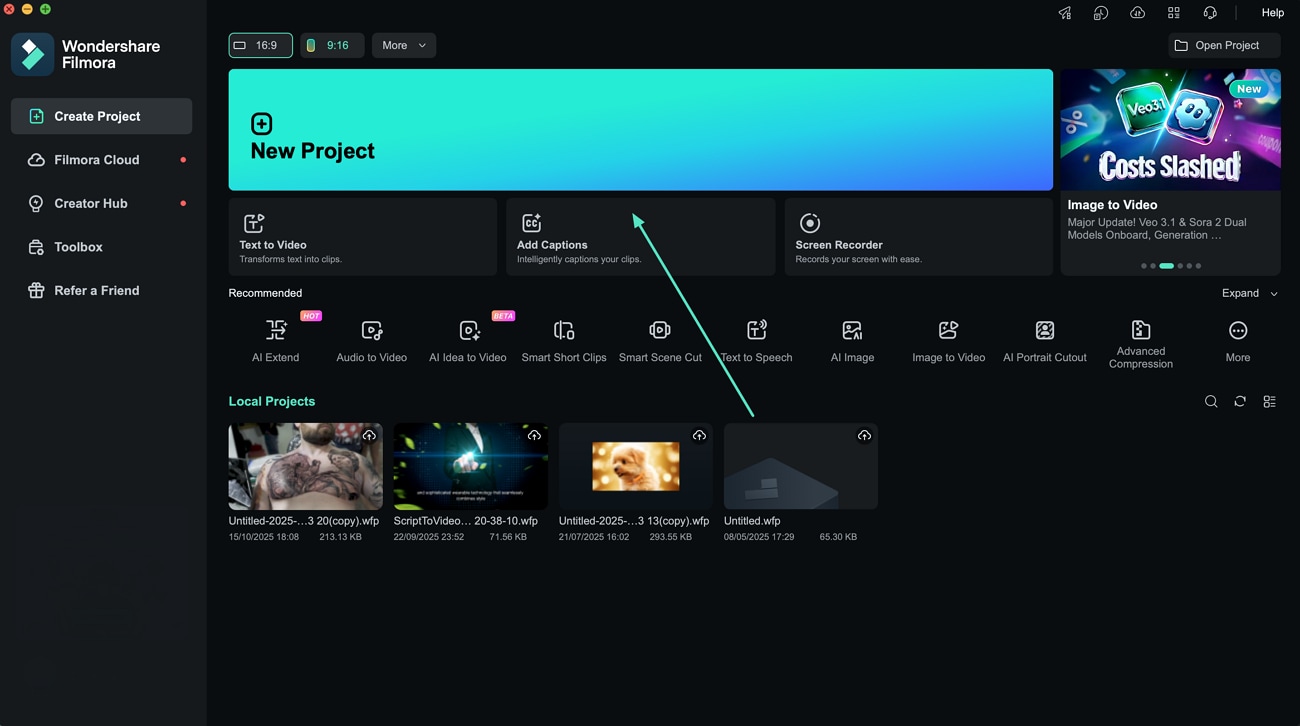Open the Add Captions card
Image resolution: width=1300 pixels, height=726 pixels.
[640, 237]
